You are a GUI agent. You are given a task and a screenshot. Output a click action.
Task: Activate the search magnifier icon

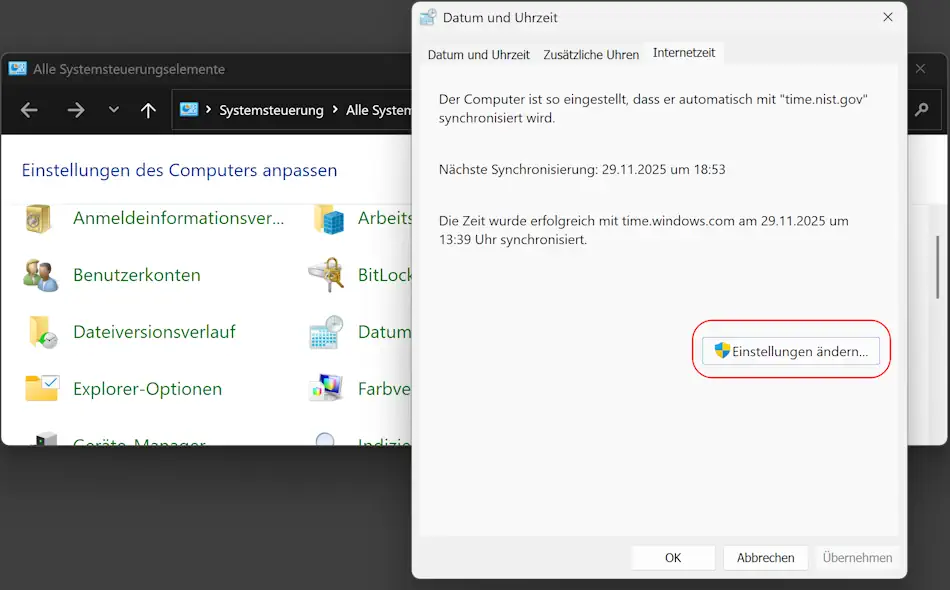(921, 110)
